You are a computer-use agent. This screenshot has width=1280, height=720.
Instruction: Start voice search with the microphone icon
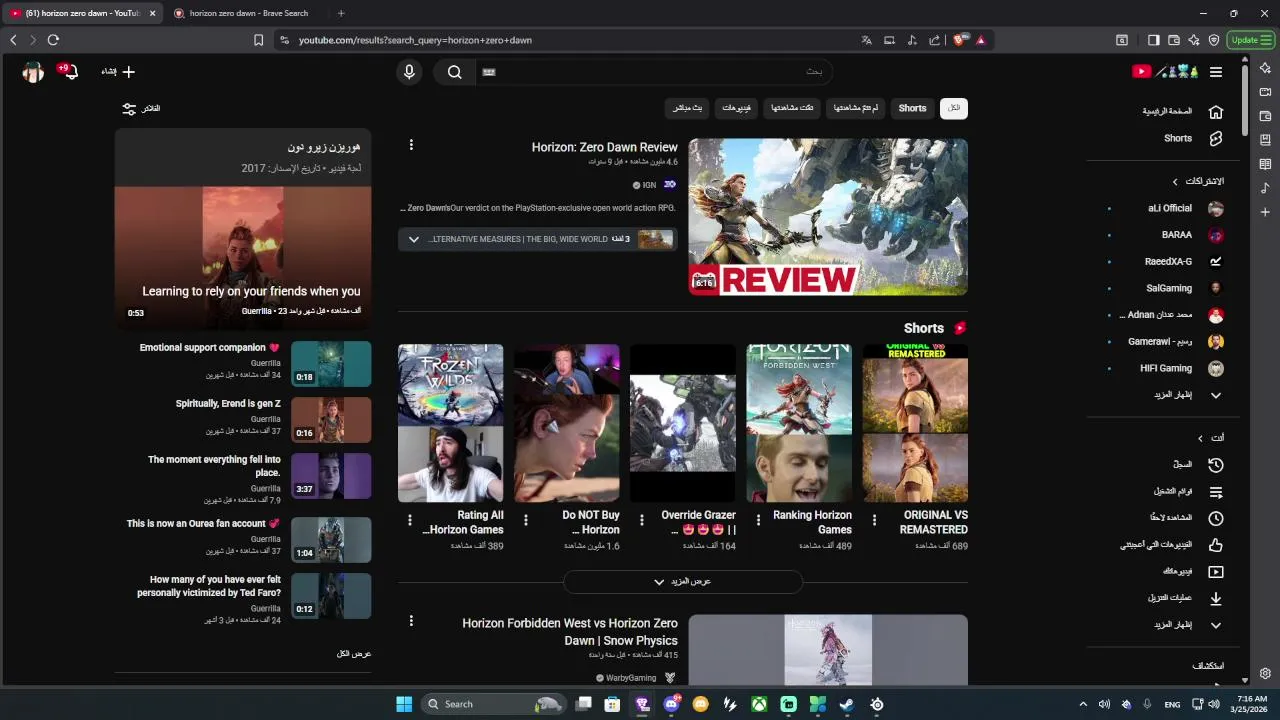pyautogui.click(x=408, y=72)
